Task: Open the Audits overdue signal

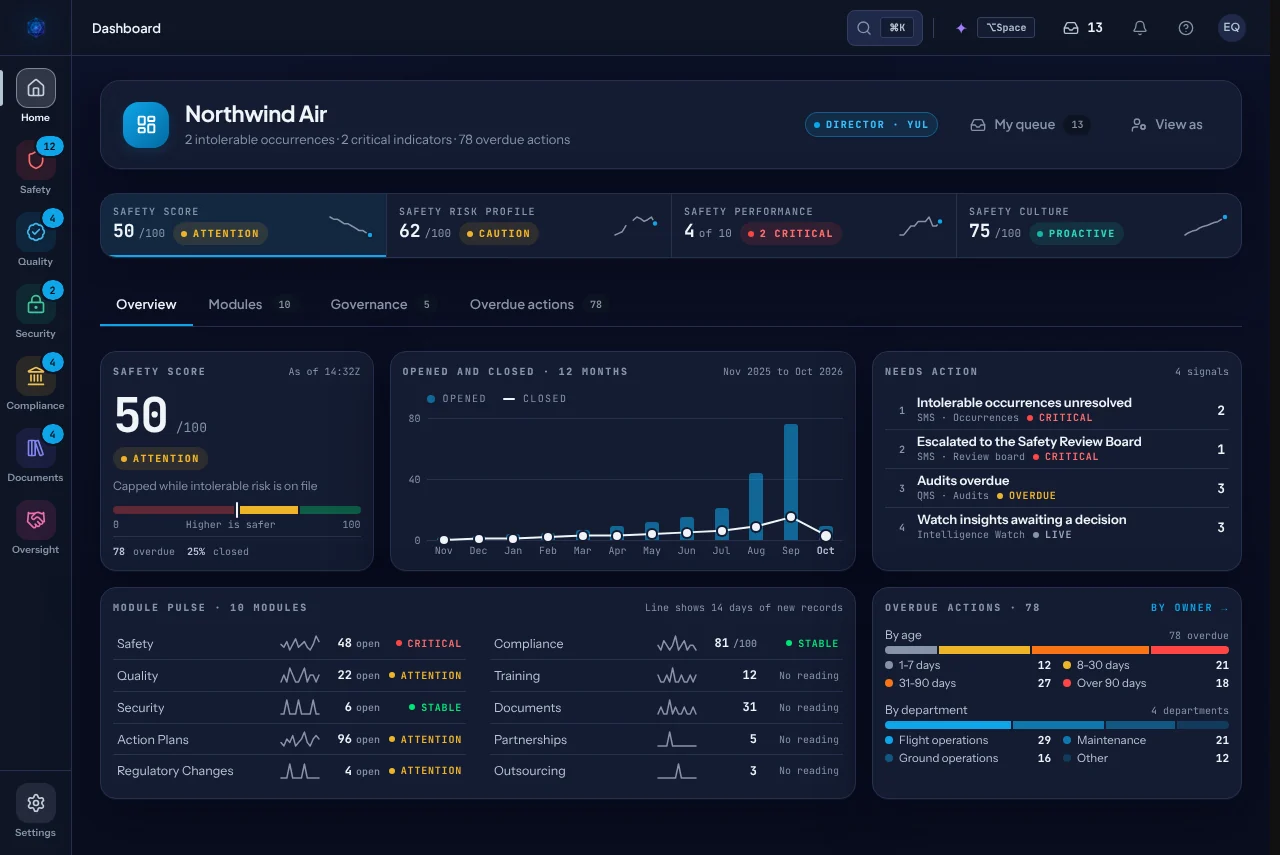Action: pyautogui.click(x=1057, y=488)
